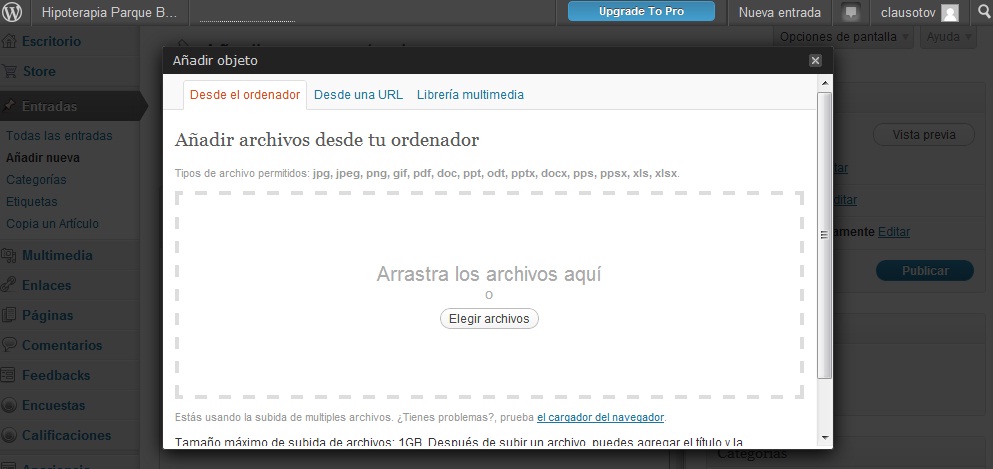Screen dimensions: 993x469
Task: Switch to the Desde una URL tab
Action: (x=358, y=95)
